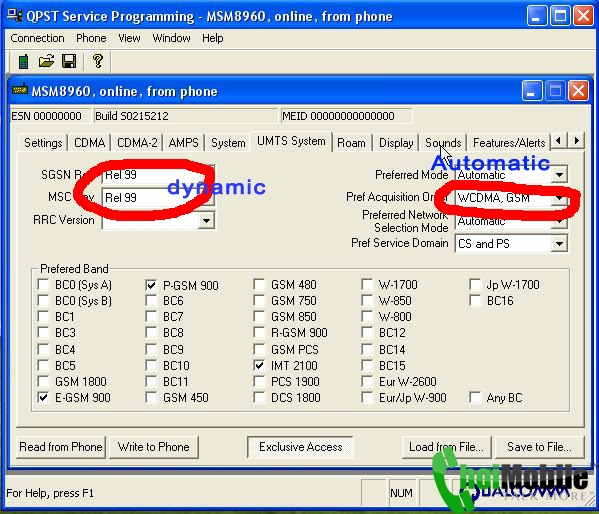Expand the RRC Version dropdown
The width and height of the screenshot is (599, 514).
tap(206, 221)
